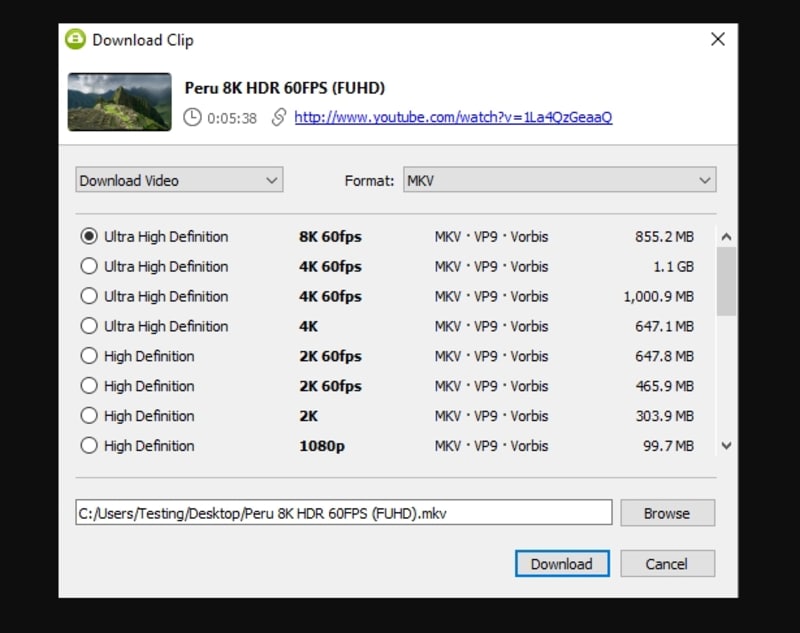Click the clock duration icon

coord(192,117)
